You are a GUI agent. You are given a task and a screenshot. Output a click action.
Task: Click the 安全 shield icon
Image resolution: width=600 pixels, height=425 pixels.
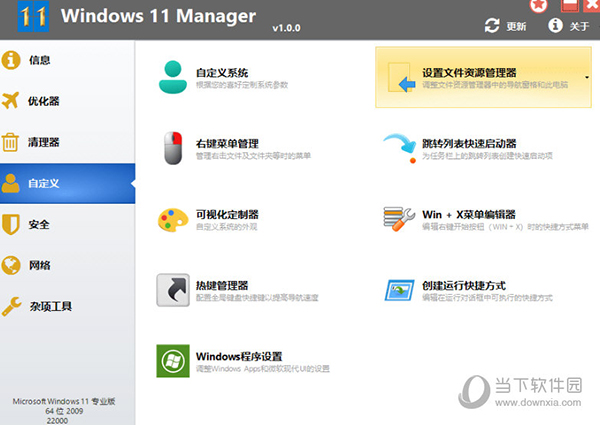(10, 224)
